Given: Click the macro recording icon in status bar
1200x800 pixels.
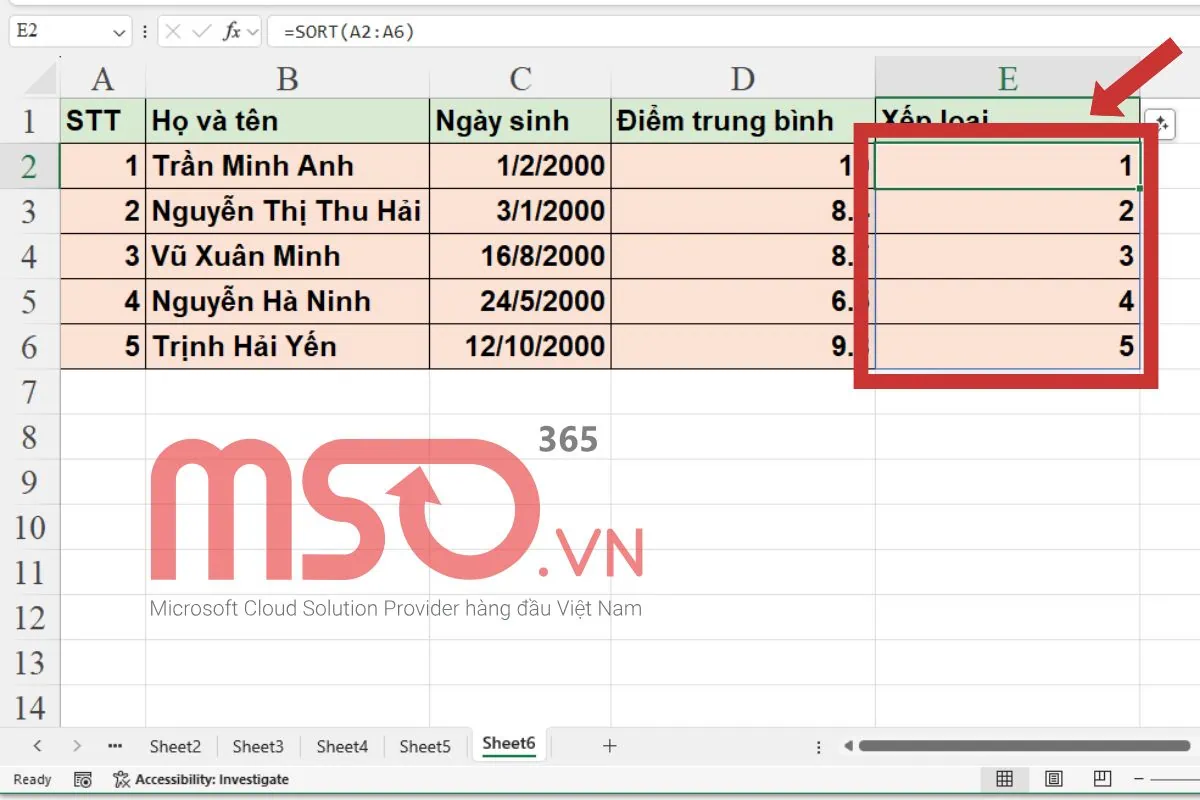Looking at the screenshot, I should coord(83,779).
